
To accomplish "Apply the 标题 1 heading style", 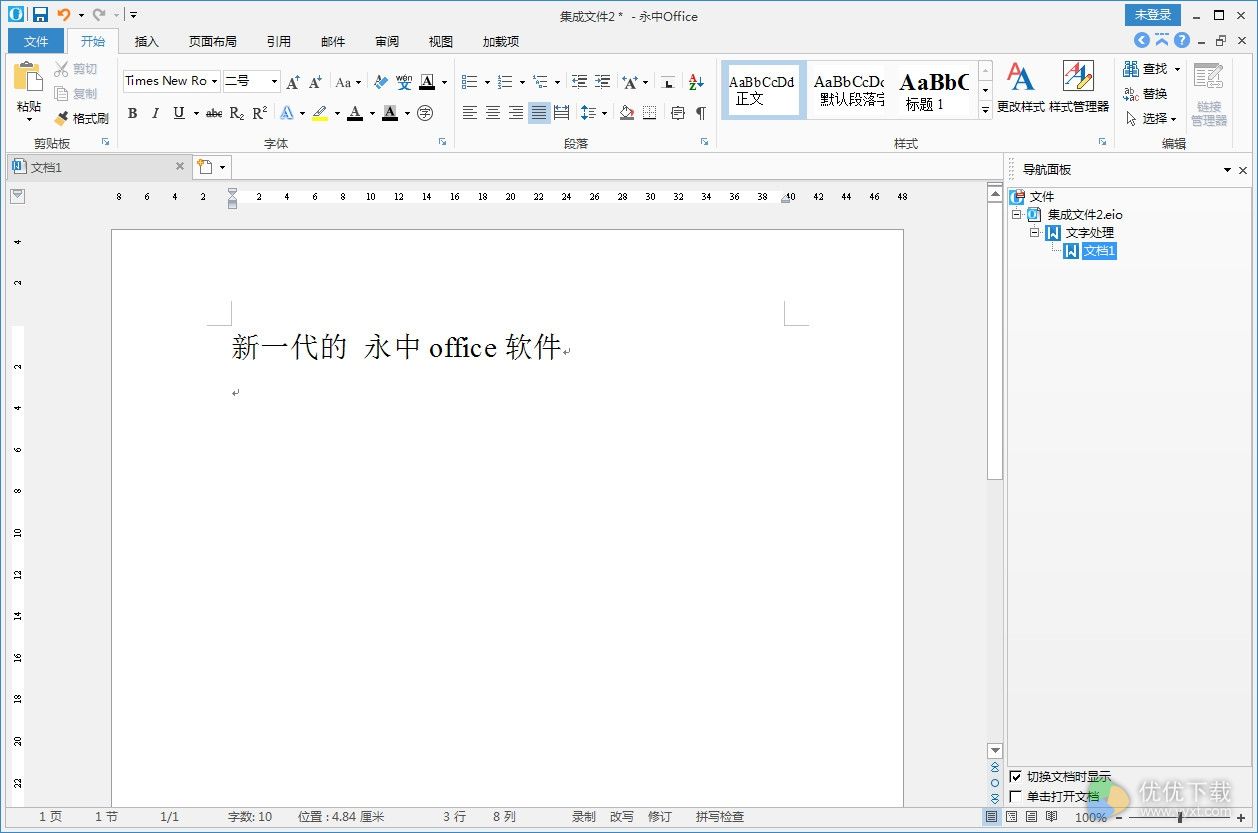I will pyautogui.click(x=933, y=90).
